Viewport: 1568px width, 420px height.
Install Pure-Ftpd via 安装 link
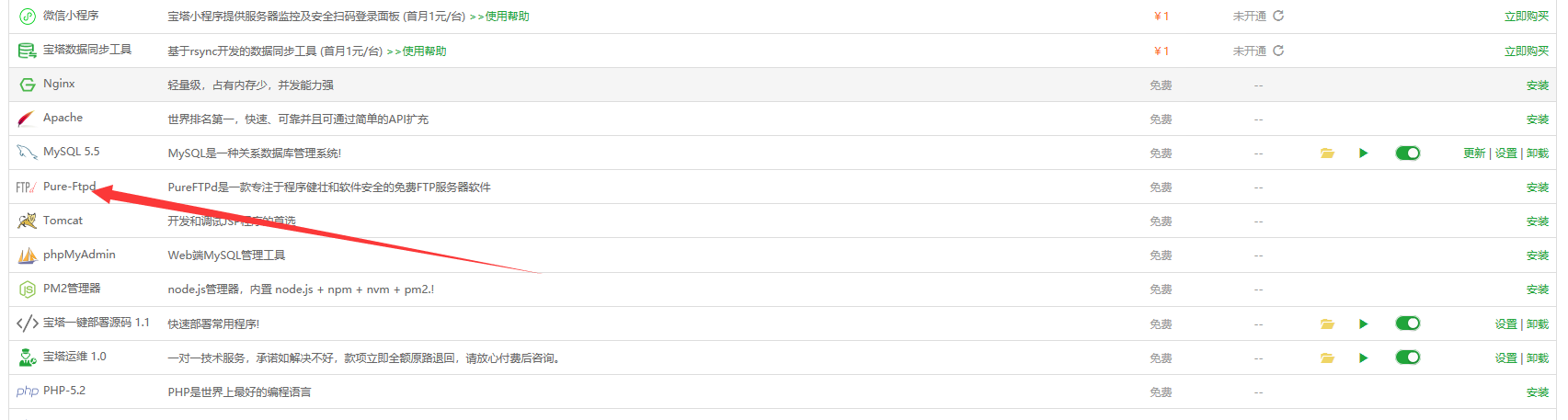[x=1538, y=187]
